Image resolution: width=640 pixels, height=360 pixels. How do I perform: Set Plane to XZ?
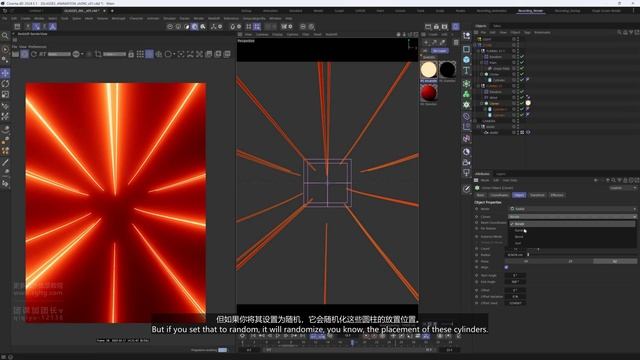point(615,261)
